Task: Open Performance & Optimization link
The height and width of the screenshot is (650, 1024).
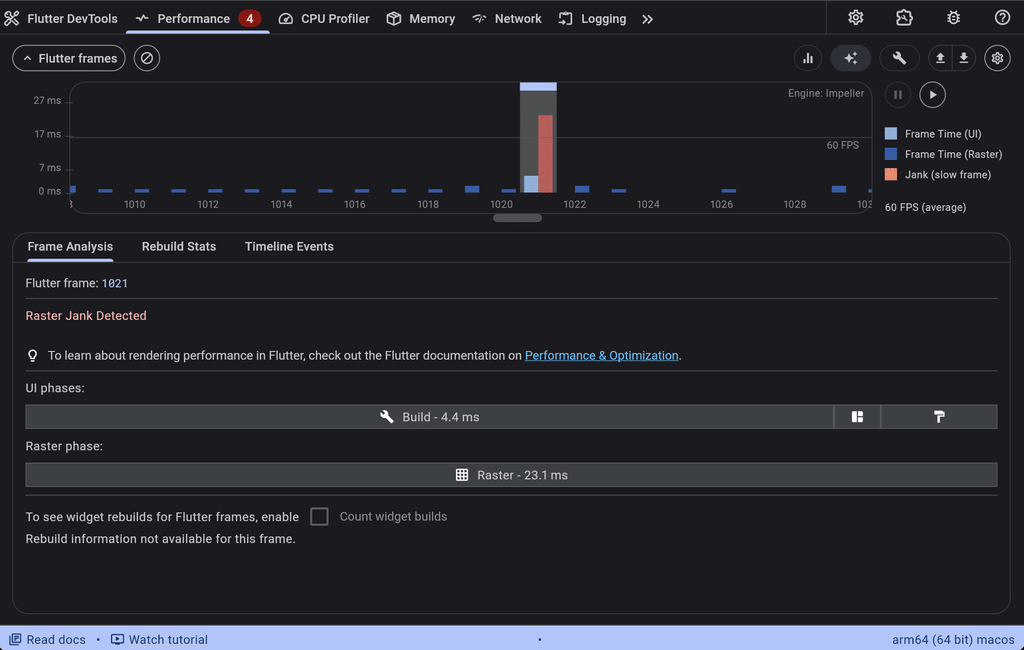Action: [601, 355]
